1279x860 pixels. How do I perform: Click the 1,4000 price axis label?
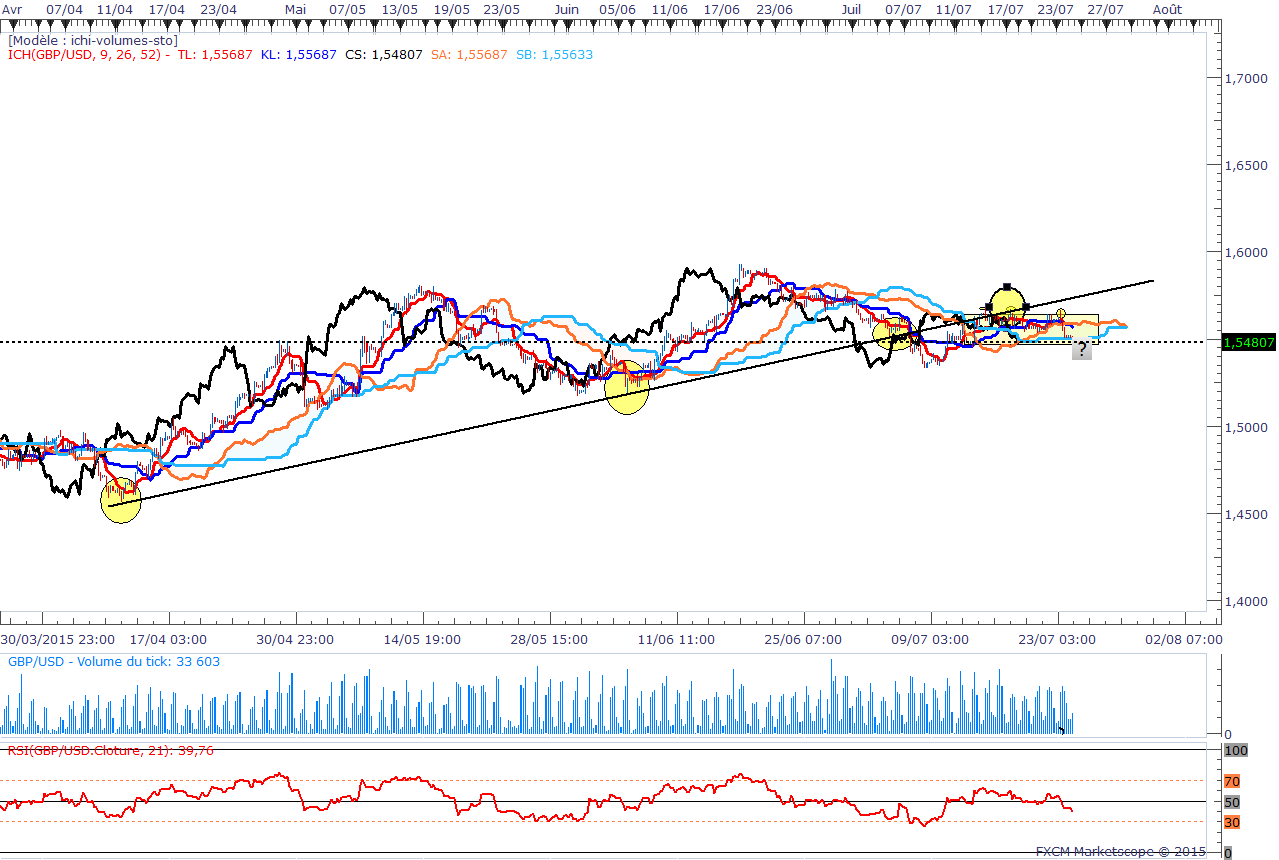pos(1245,602)
